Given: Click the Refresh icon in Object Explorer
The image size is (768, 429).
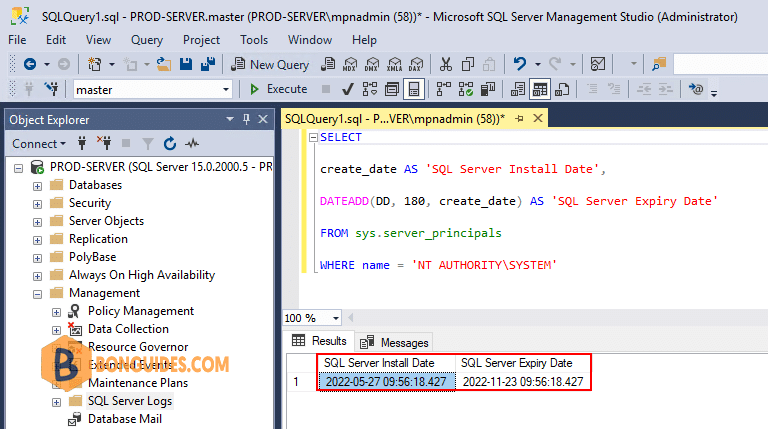Looking at the screenshot, I should click(x=169, y=143).
